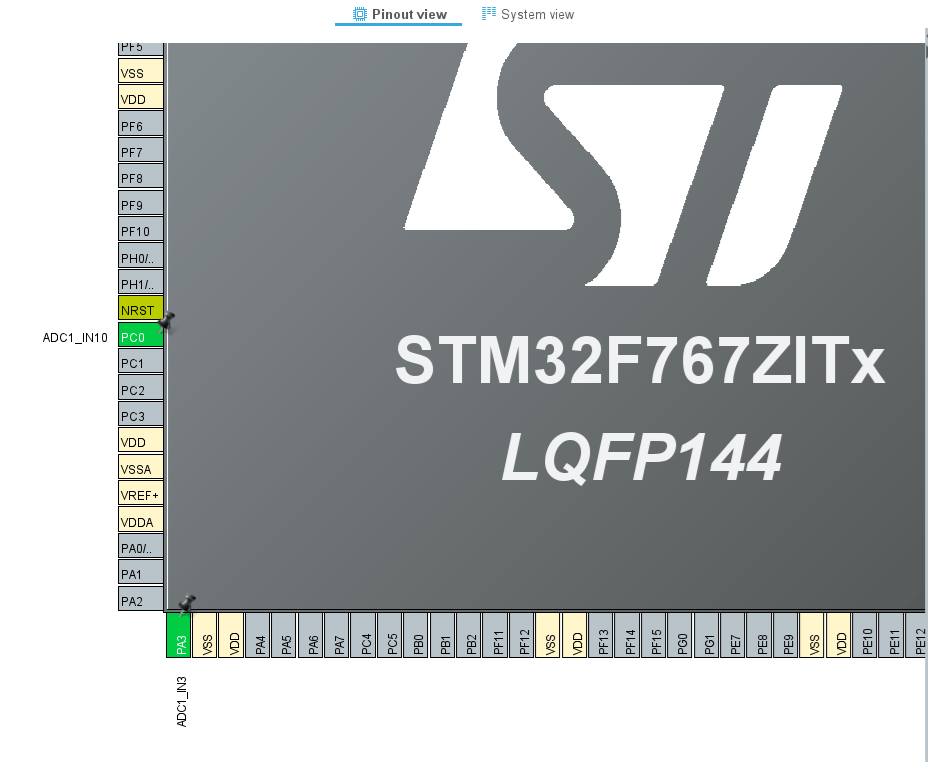Image resolution: width=928 pixels, height=762 pixels.
Task: Select pin PC4
Action: (363, 635)
